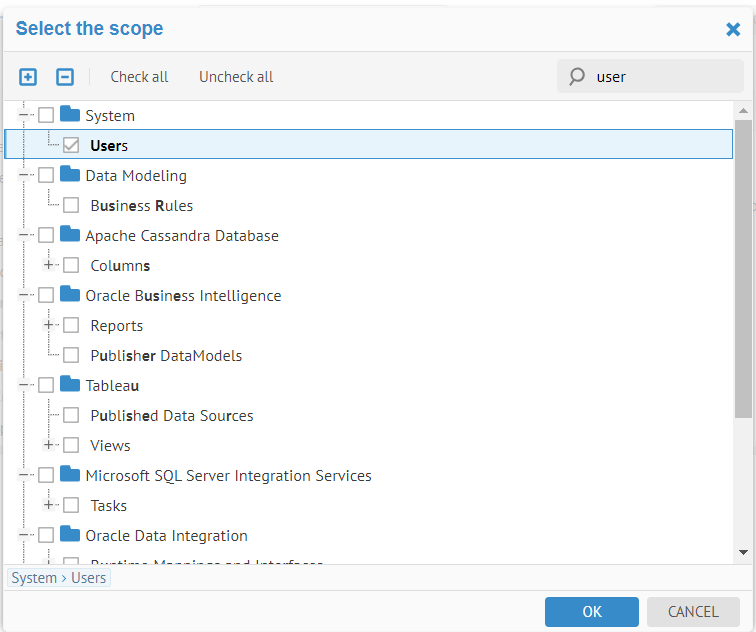Screen dimensions: 756x632
Task: Uncheck the Users checkbox
Action: pyautogui.click(x=71, y=146)
